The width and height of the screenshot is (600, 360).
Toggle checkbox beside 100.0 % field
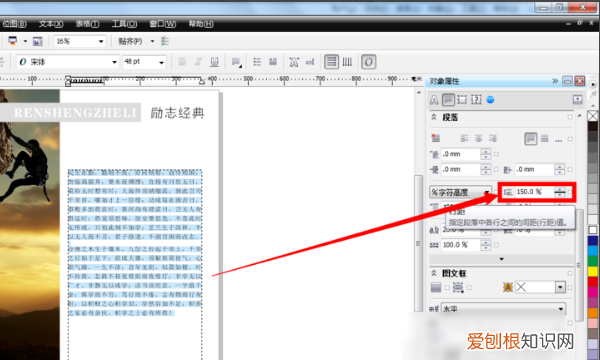496,245
